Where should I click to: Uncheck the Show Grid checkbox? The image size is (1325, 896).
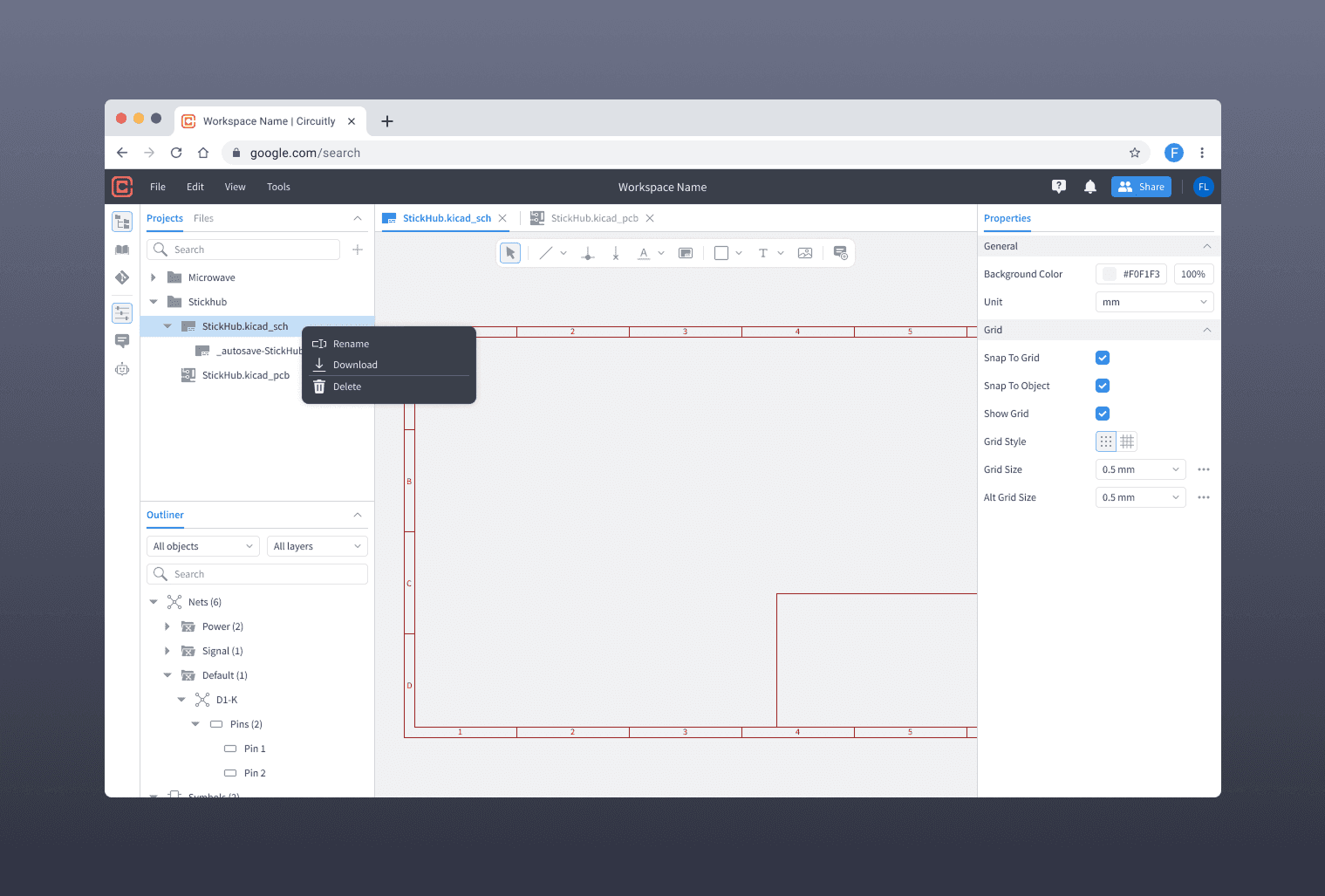click(x=1103, y=414)
